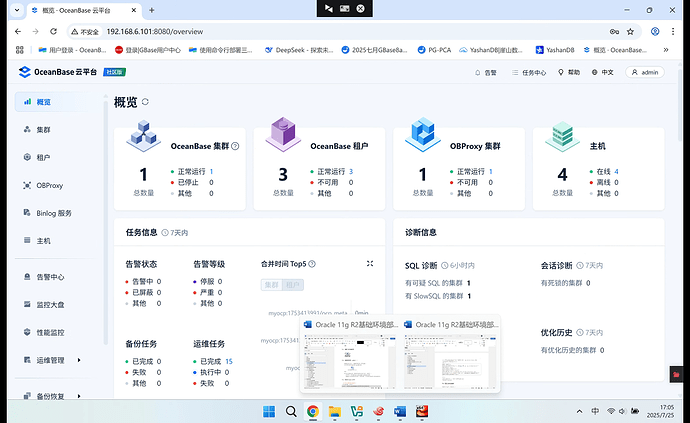Screen dimensions: 690x423
Task: Open the 用户登录 - OceanB... bookmark
Action: point(73,50)
